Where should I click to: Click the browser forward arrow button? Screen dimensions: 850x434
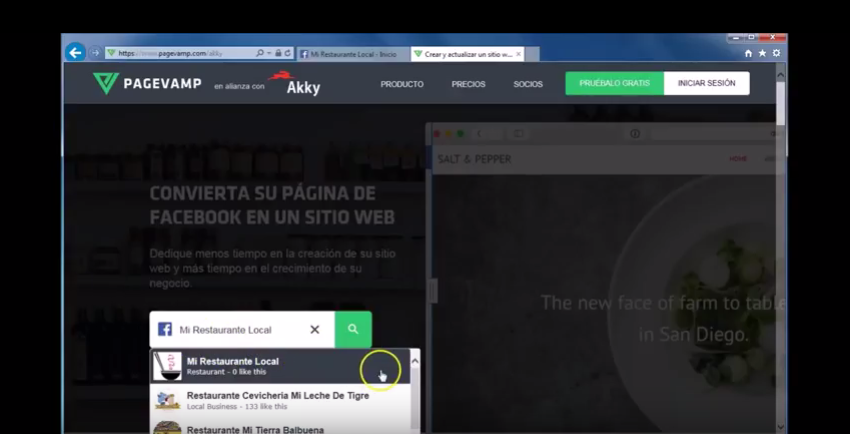pyautogui.click(x=96, y=53)
